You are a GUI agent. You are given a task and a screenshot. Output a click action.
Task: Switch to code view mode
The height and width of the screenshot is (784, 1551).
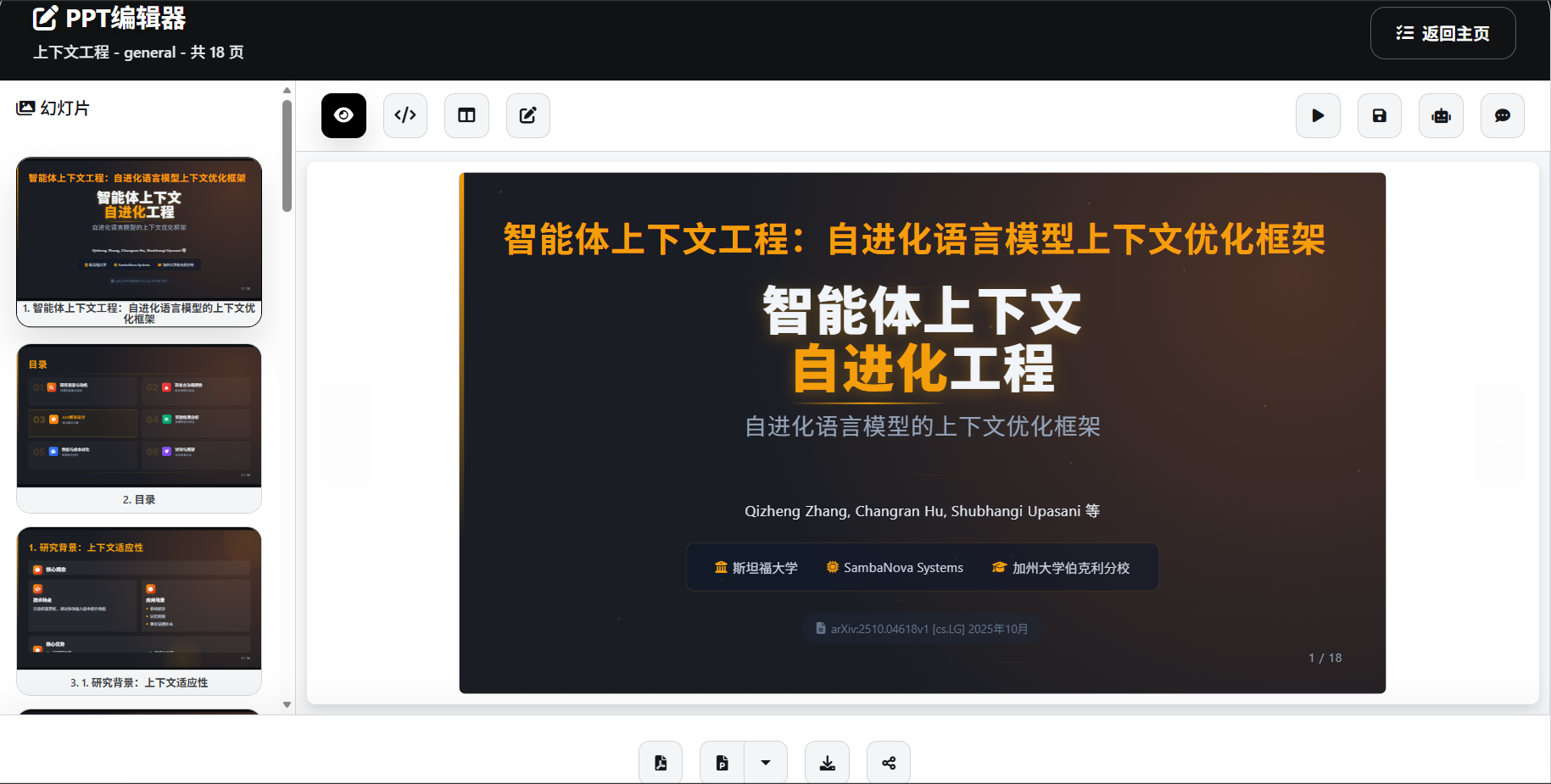coord(405,115)
